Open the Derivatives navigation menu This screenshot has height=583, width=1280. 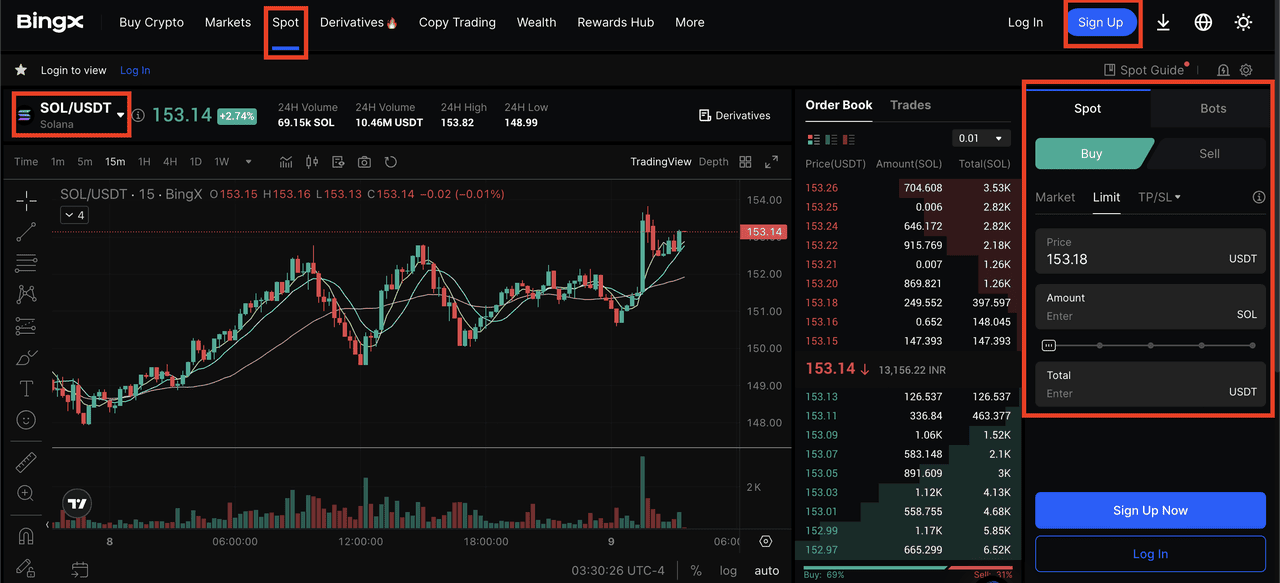(358, 22)
